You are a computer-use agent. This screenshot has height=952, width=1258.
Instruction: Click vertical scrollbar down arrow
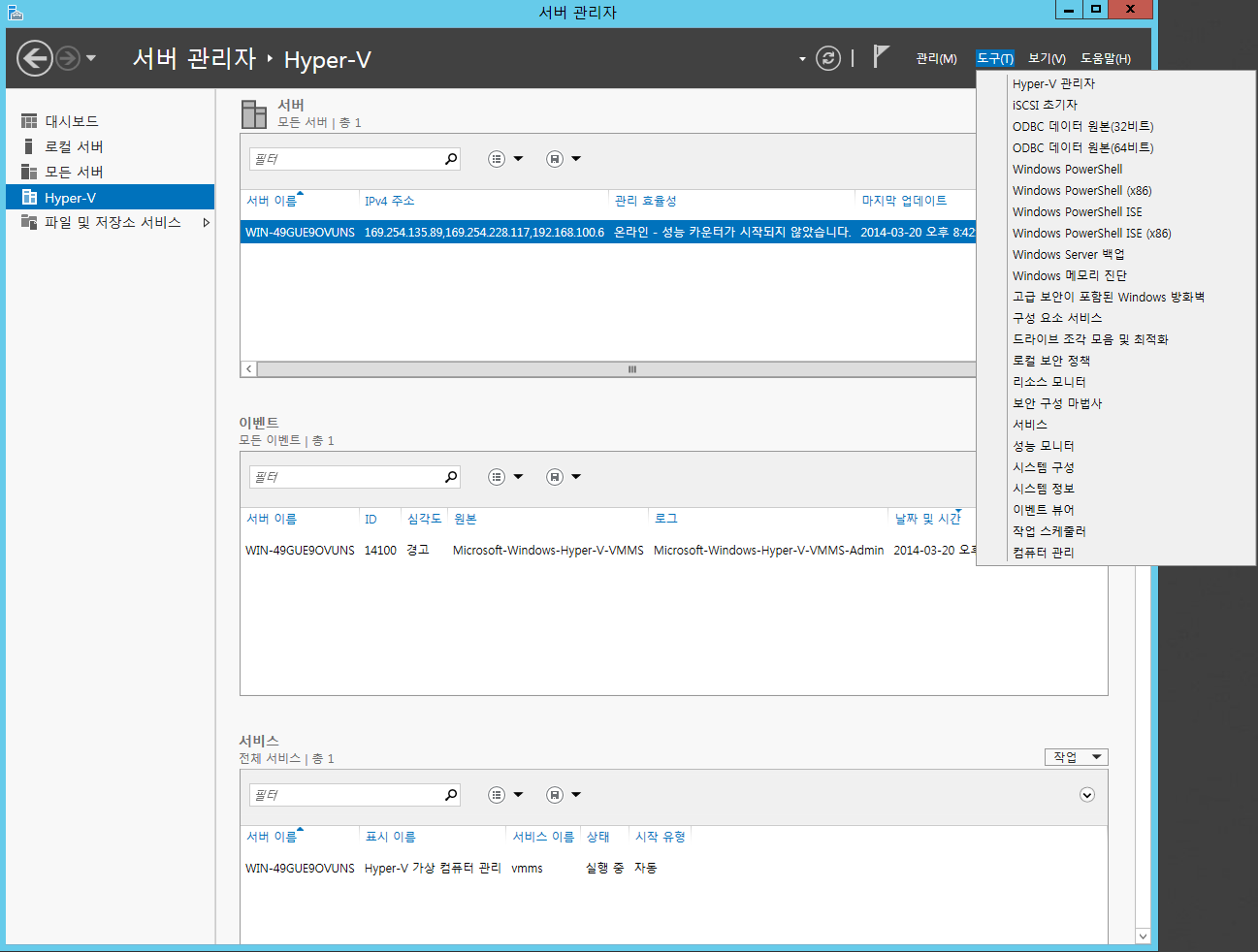pyautogui.click(x=1143, y=936)
